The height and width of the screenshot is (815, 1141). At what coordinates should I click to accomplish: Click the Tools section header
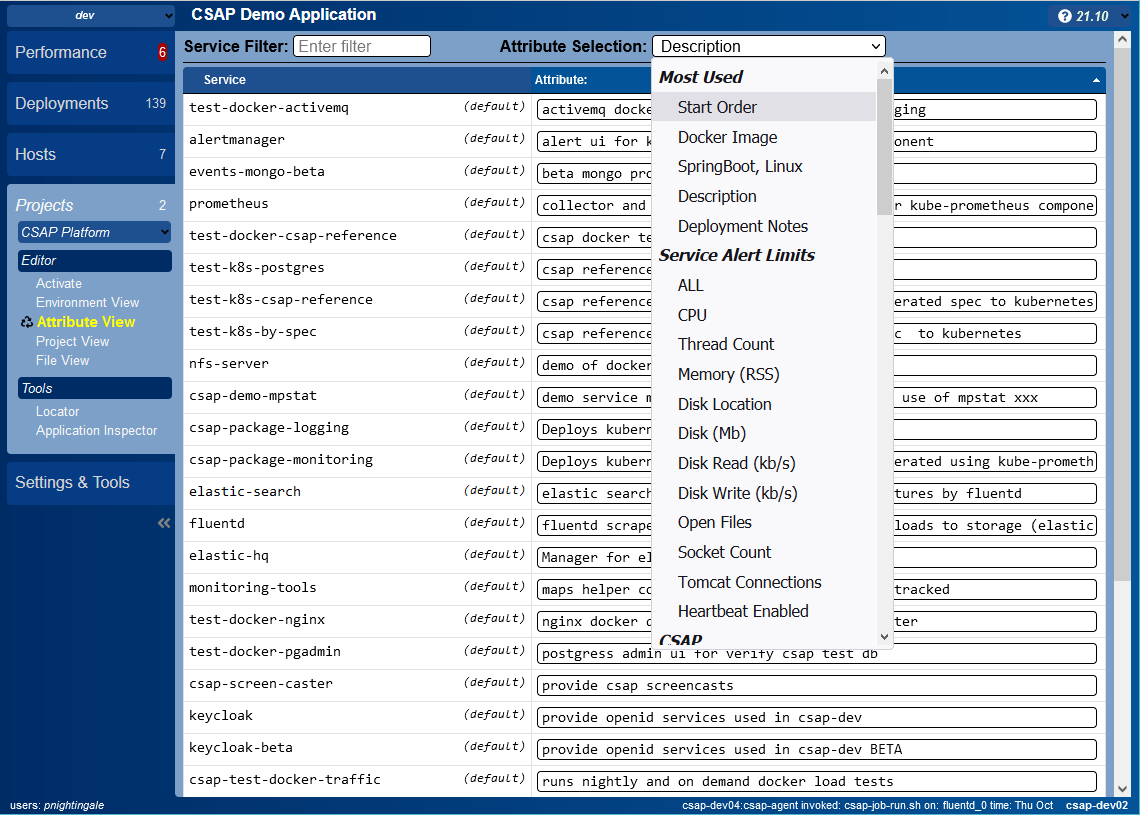pos(95,389)
